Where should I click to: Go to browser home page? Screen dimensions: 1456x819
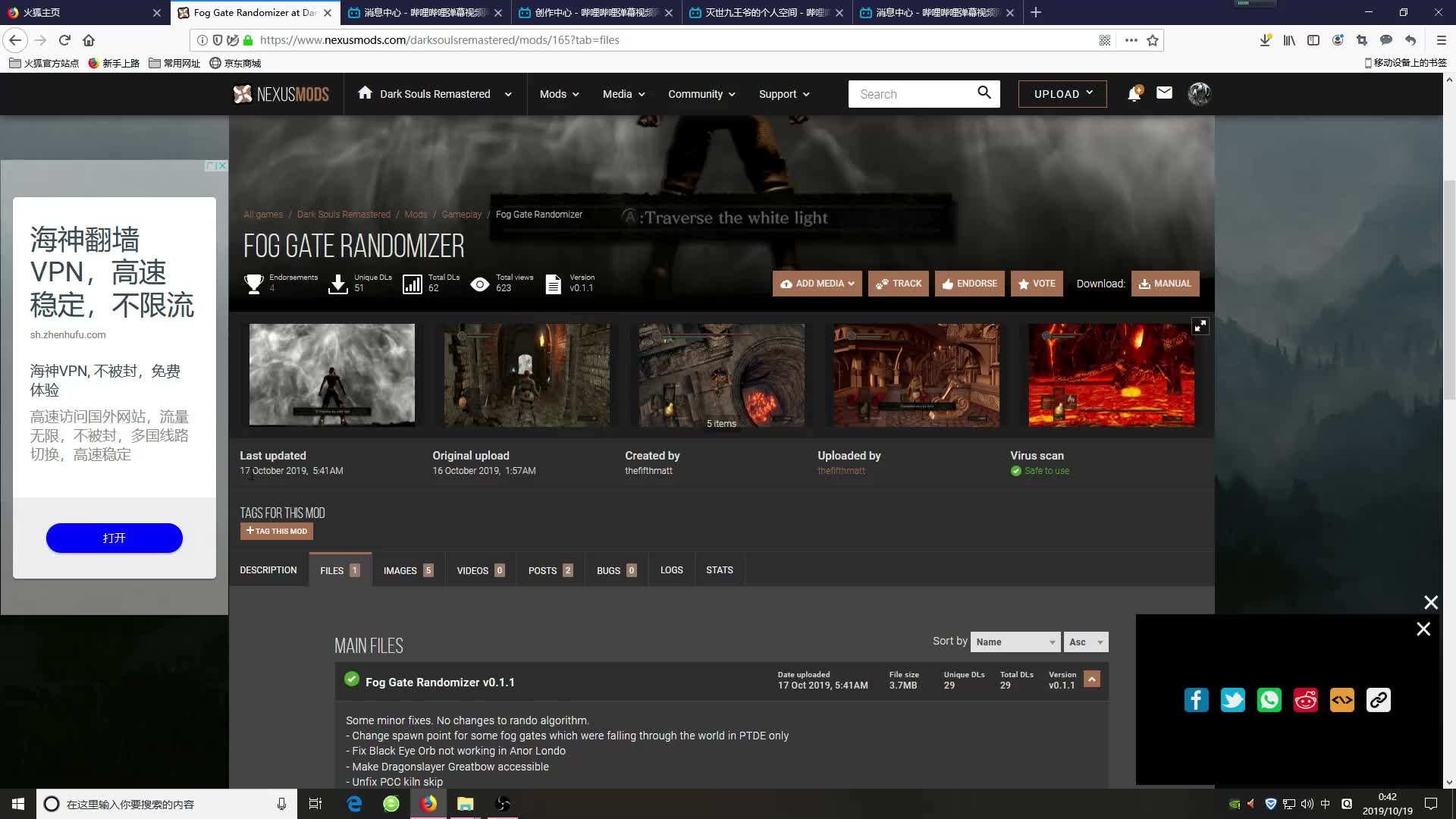89,40
